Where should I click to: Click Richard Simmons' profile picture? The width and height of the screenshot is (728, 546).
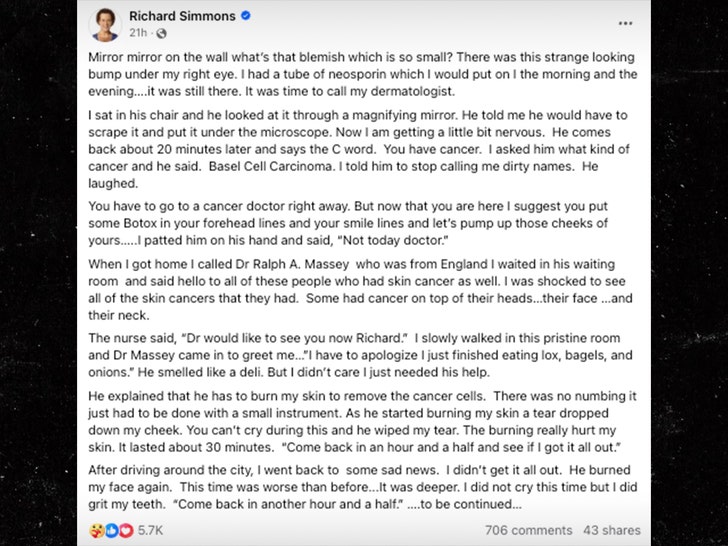[104, 22]
